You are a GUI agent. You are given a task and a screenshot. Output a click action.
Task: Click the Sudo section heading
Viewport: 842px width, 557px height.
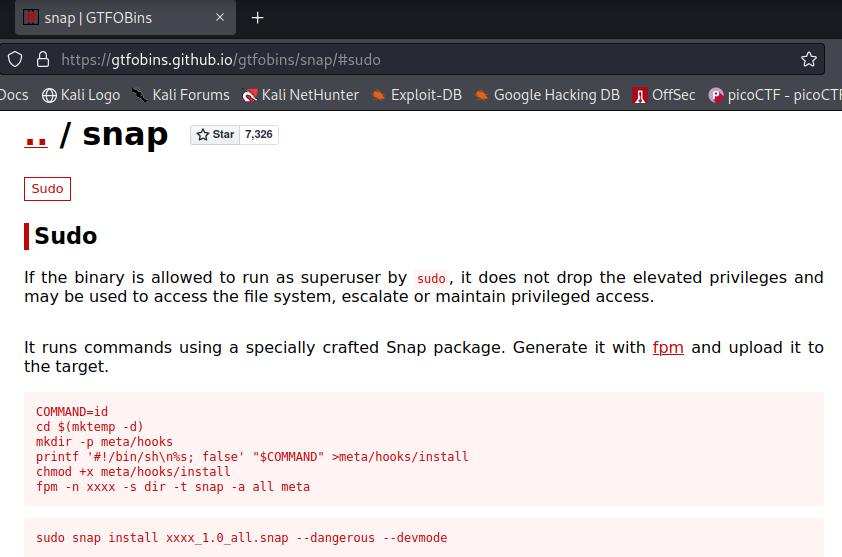(66, 236)
